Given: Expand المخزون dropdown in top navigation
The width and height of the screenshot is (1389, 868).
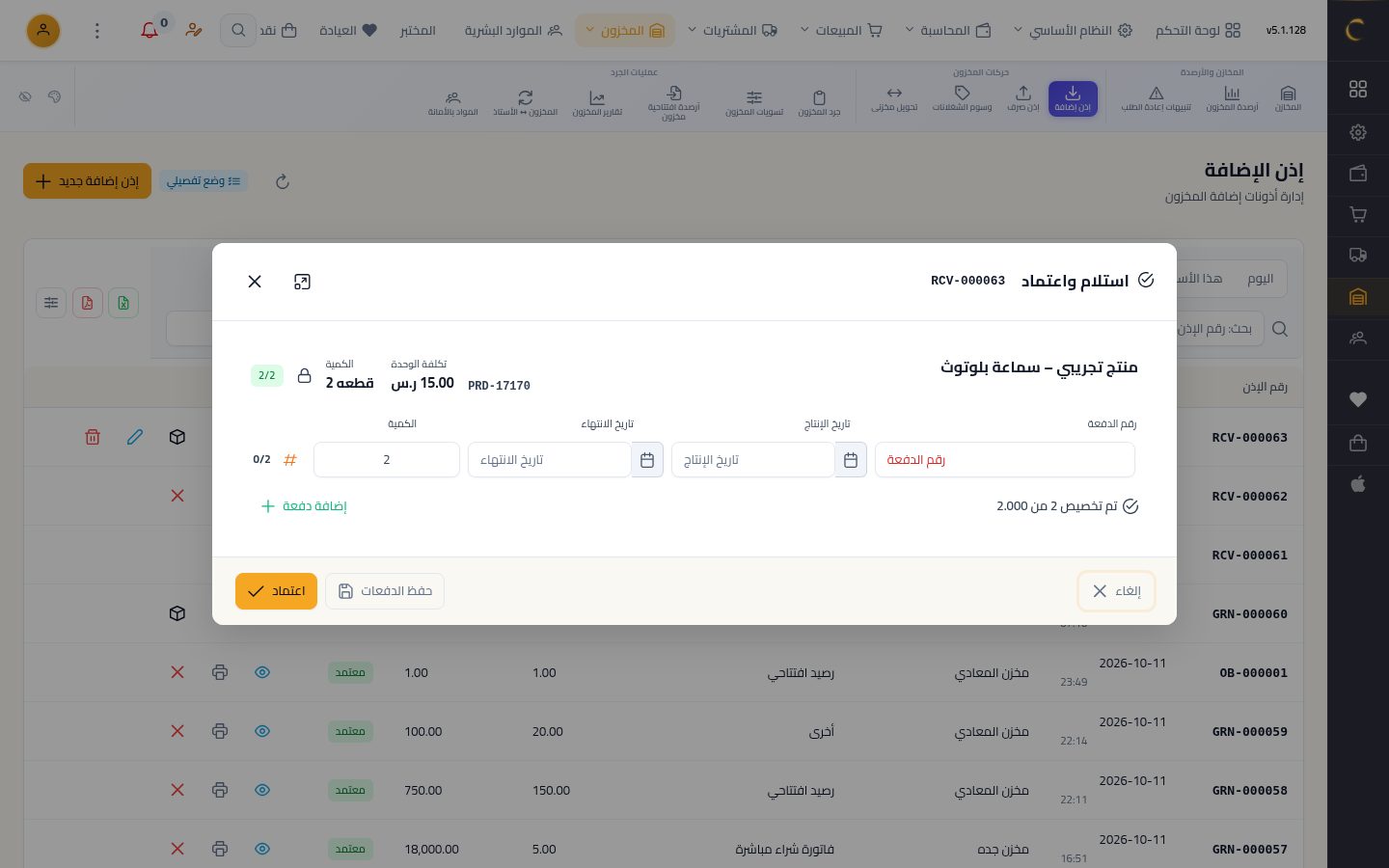Looking at the screenshot, I should 624,31.
